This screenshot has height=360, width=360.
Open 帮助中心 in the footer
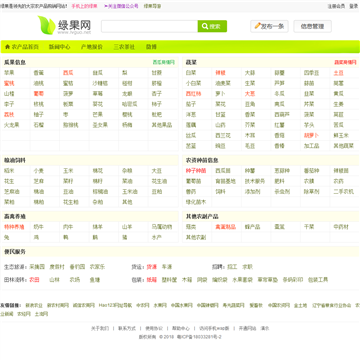pos(181,328)
